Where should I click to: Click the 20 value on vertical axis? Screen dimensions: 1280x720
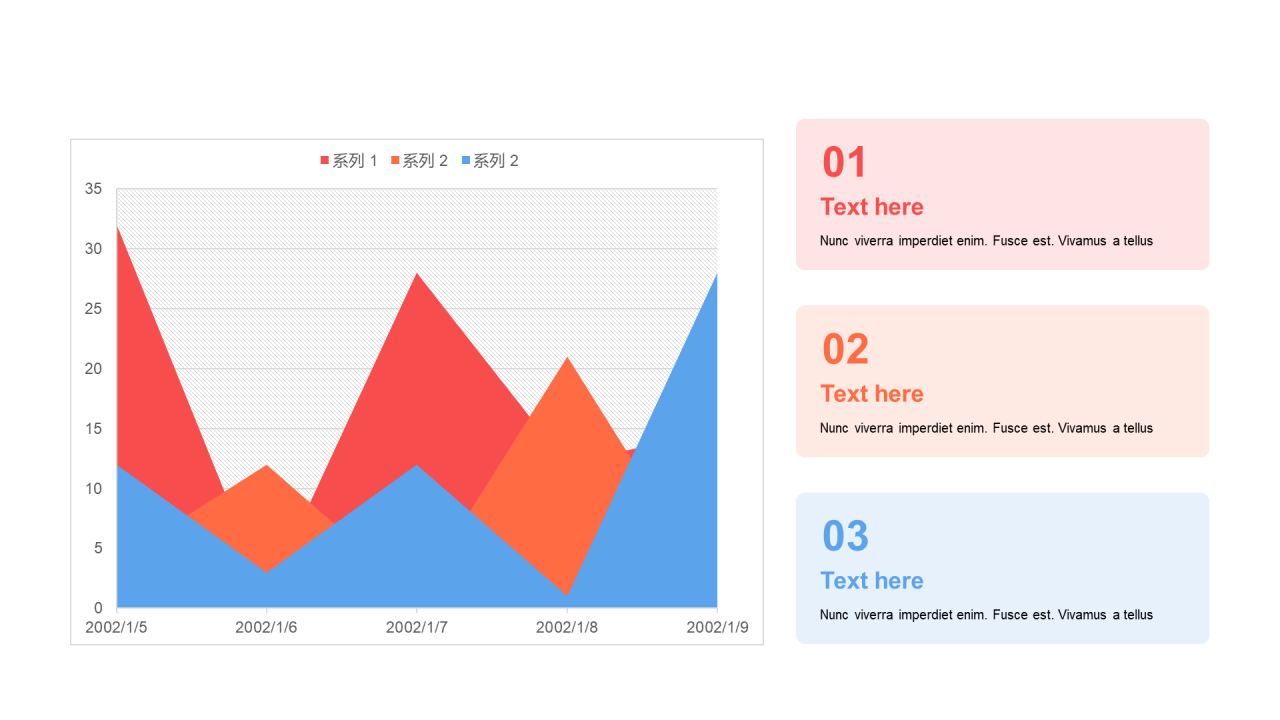pyautogui.click(x=94, y=369)
